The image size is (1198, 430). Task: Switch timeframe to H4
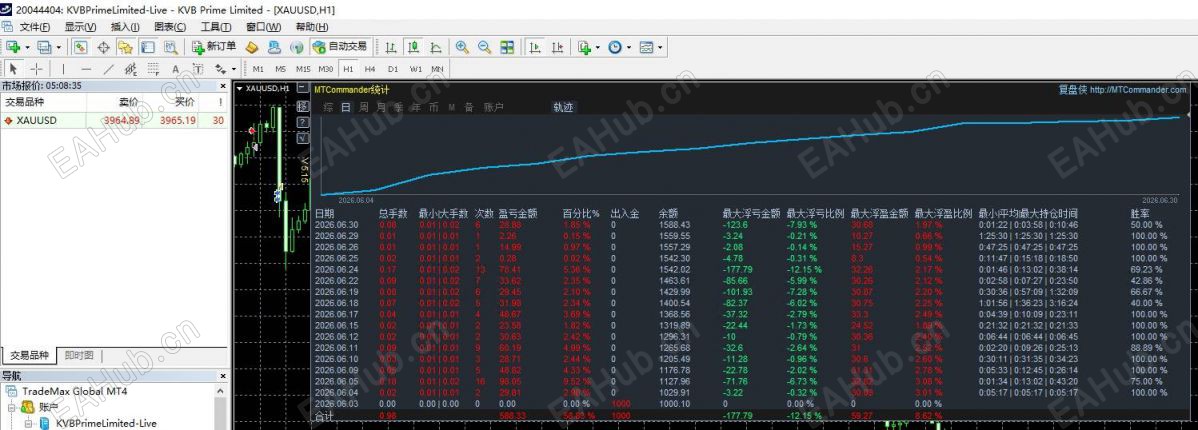click(370, 69)
